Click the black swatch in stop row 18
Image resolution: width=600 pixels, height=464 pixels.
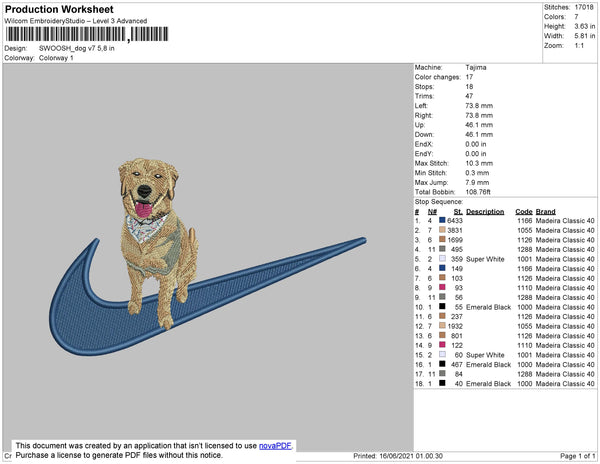click(442, 383)
